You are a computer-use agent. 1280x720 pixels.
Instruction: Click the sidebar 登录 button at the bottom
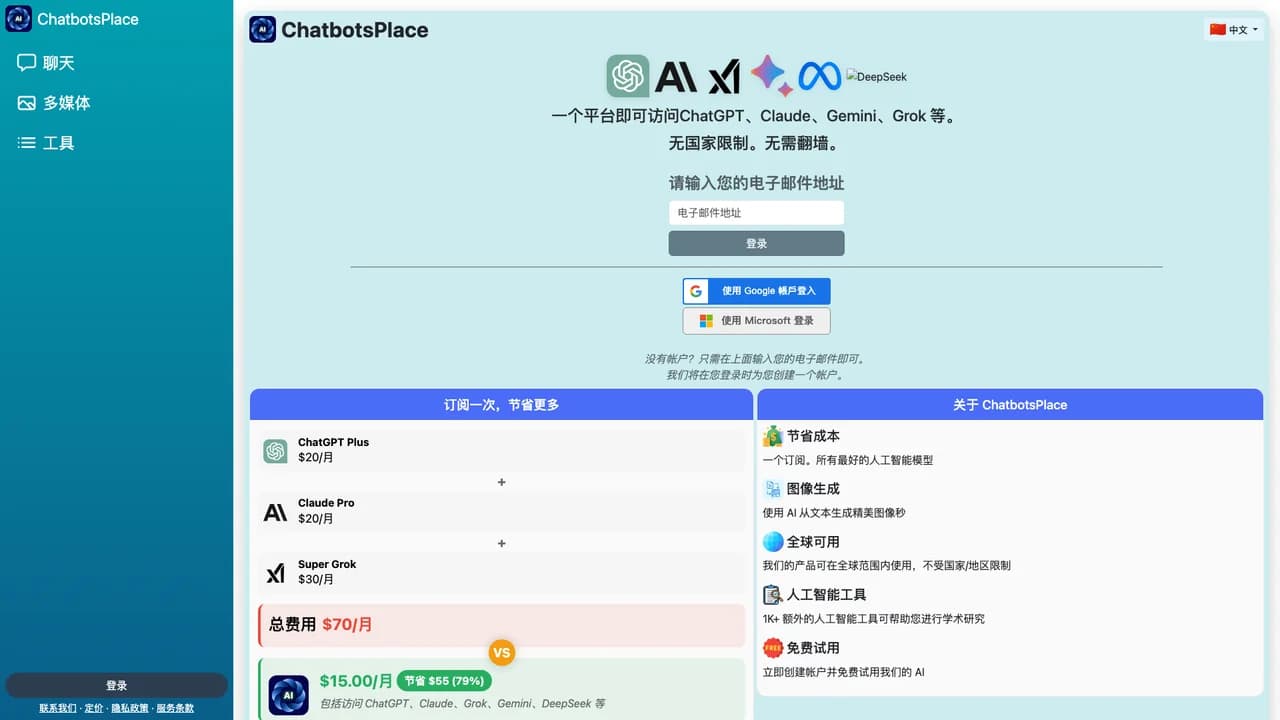click(116, 685)
